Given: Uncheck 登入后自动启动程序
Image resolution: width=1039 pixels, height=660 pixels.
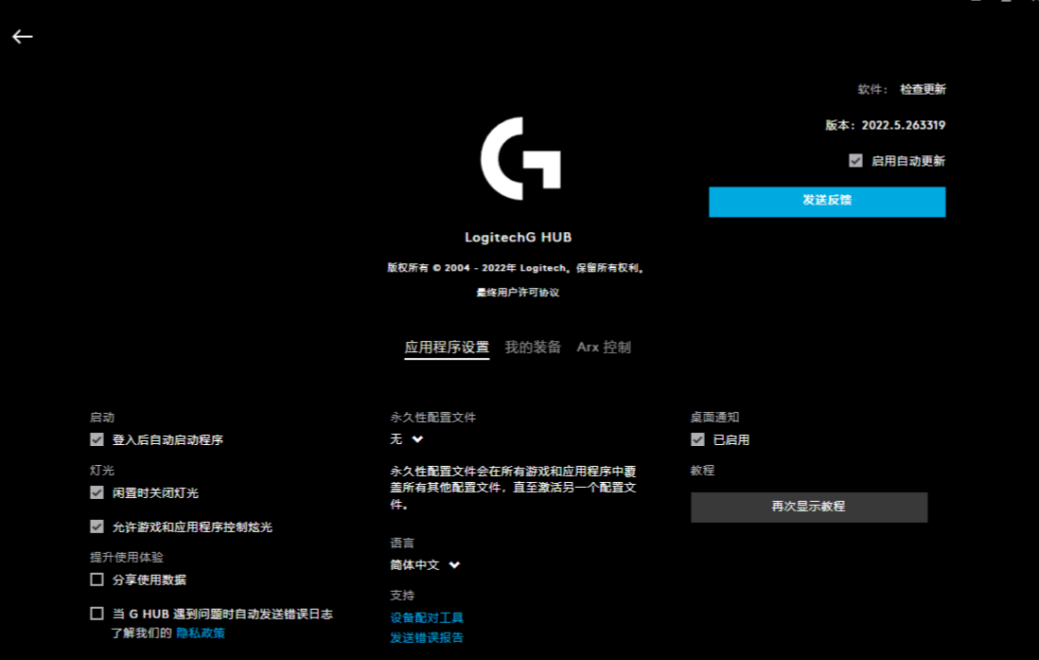Looking at the screenshot, I should tap(97, 439).
